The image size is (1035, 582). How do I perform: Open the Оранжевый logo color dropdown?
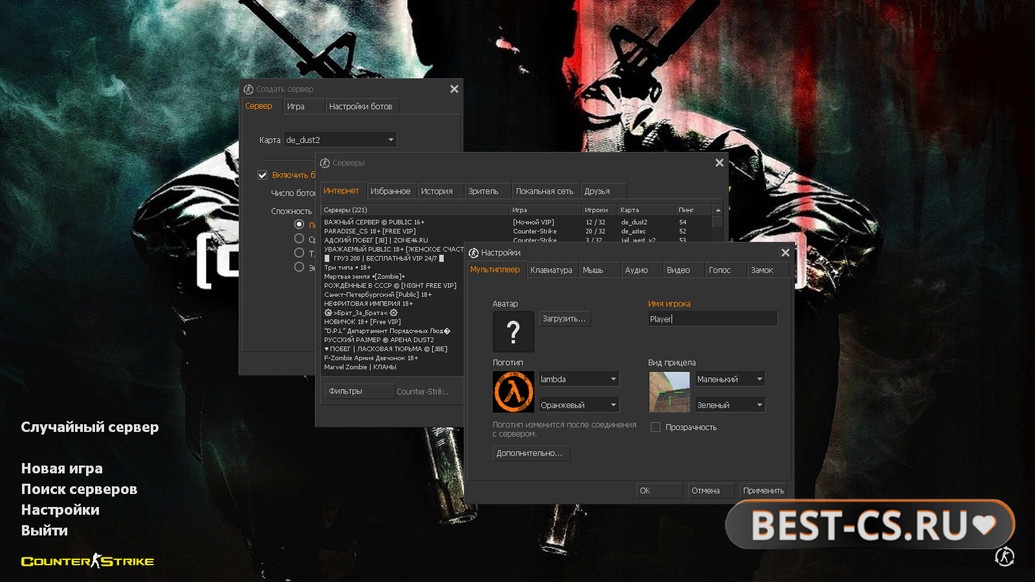[x=579, y=404]
